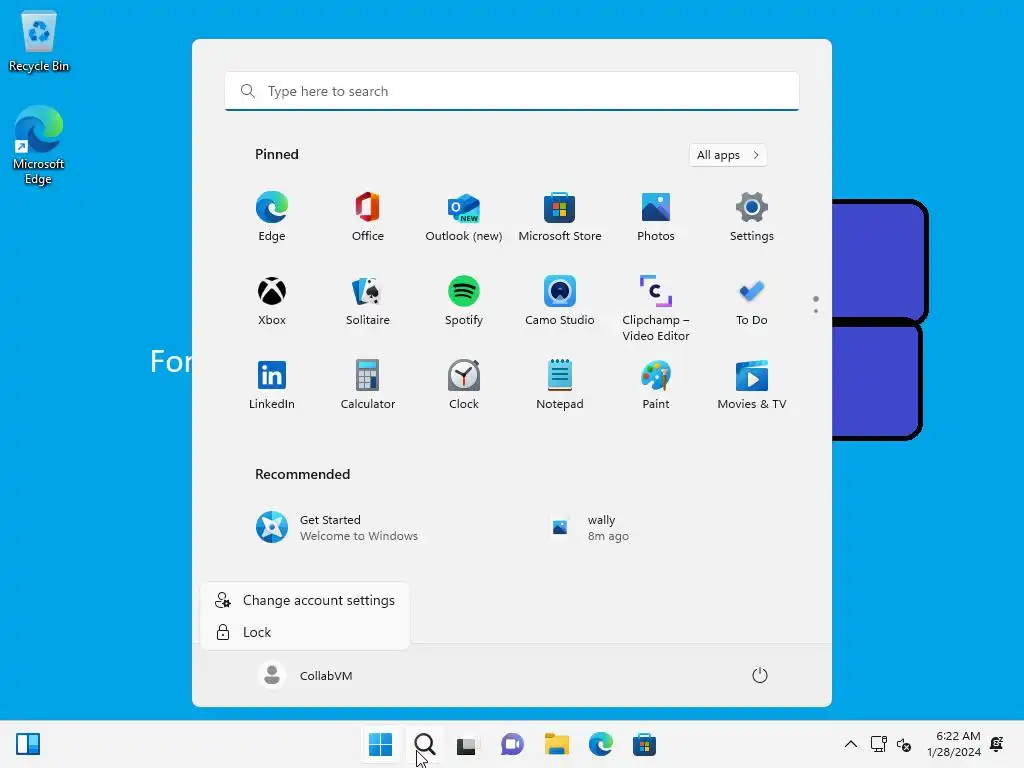1024x768 pixels.
Task: Launch Clipchamp Video Editor
Action: (x=656, y=308)
